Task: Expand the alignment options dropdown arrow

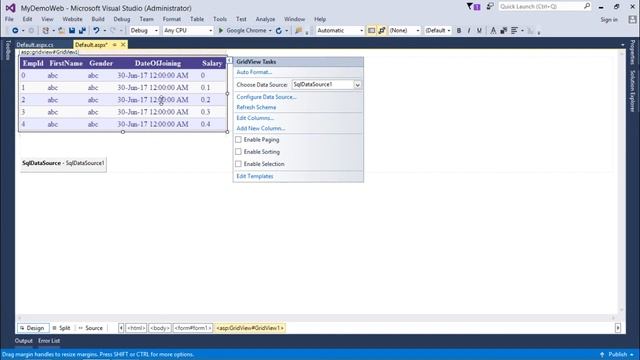Action: [522, 31]
